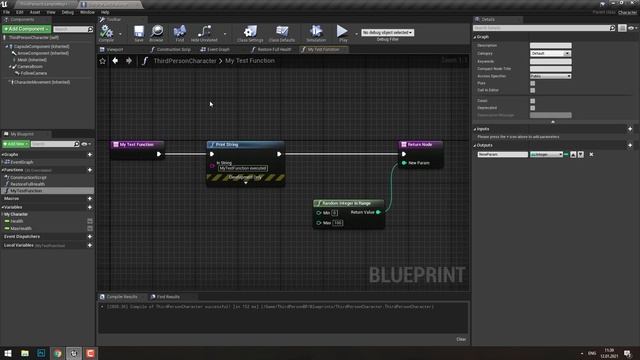Open the NewParam Integer type dropdown
This screenshot has height=360, width=640.
point(547,154)
